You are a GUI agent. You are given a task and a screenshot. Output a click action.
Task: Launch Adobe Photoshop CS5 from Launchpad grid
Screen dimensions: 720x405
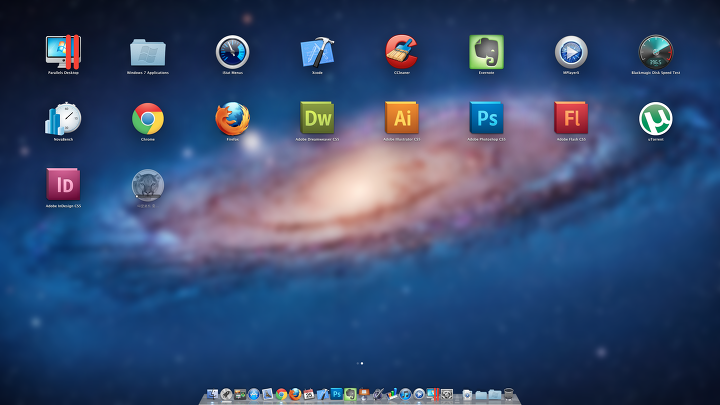[x=486, y=118]
